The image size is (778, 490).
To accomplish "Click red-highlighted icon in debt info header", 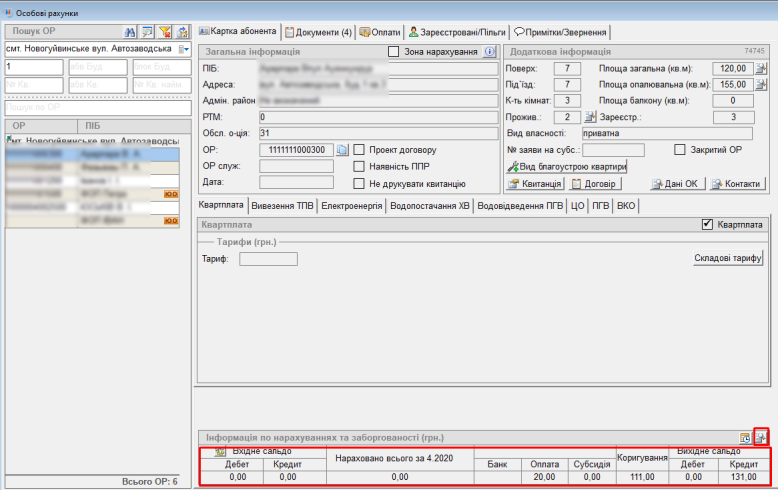I will [x=760, y=438].
